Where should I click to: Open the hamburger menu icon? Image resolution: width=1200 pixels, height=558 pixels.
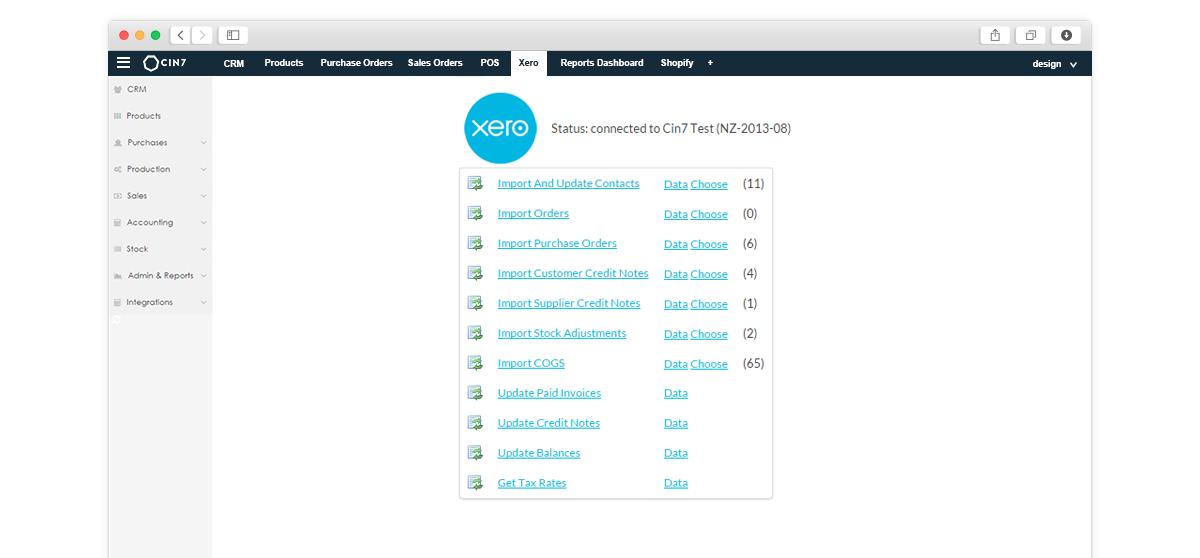(123, 63)
